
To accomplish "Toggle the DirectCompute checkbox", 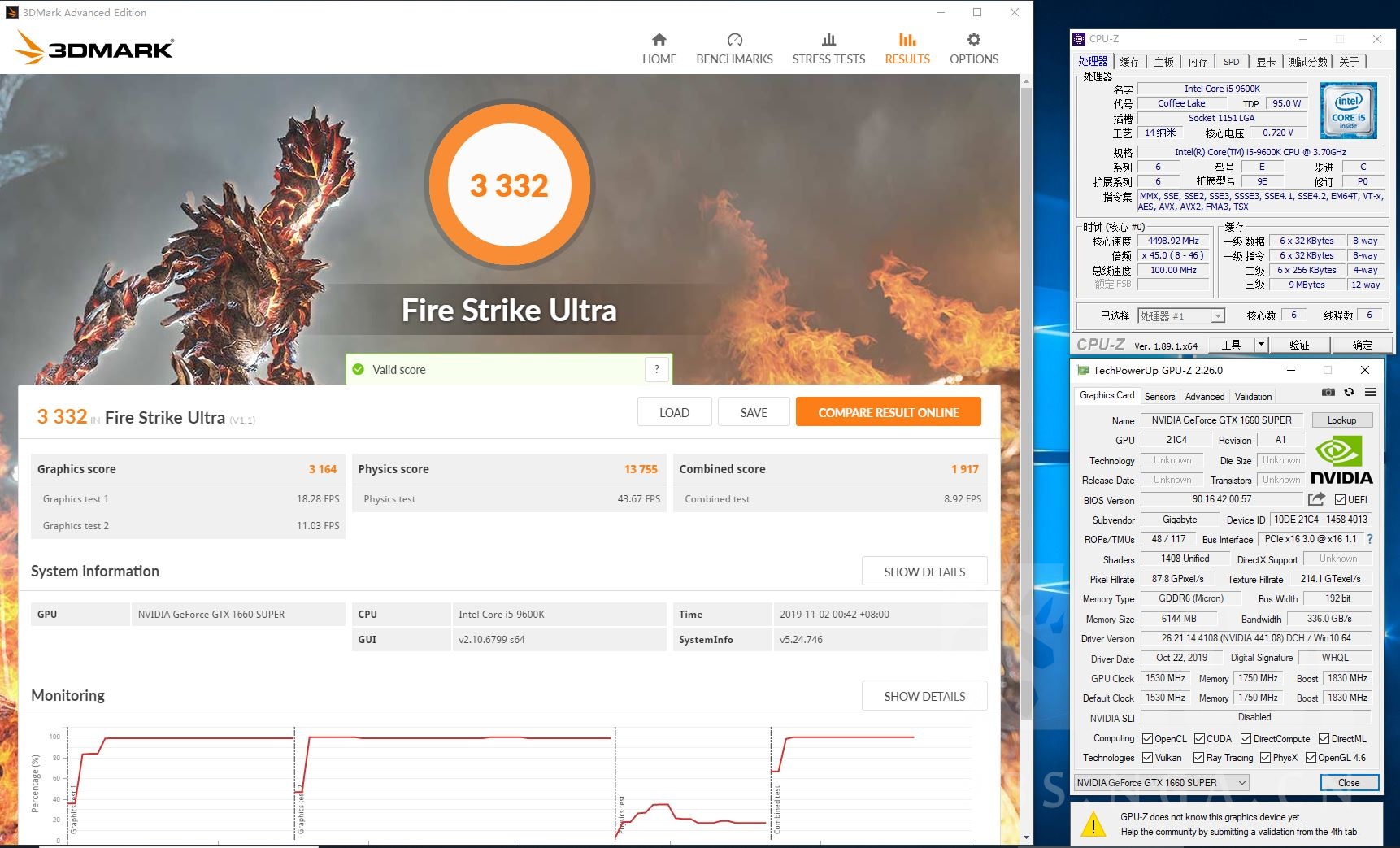I will [1246, 738].
